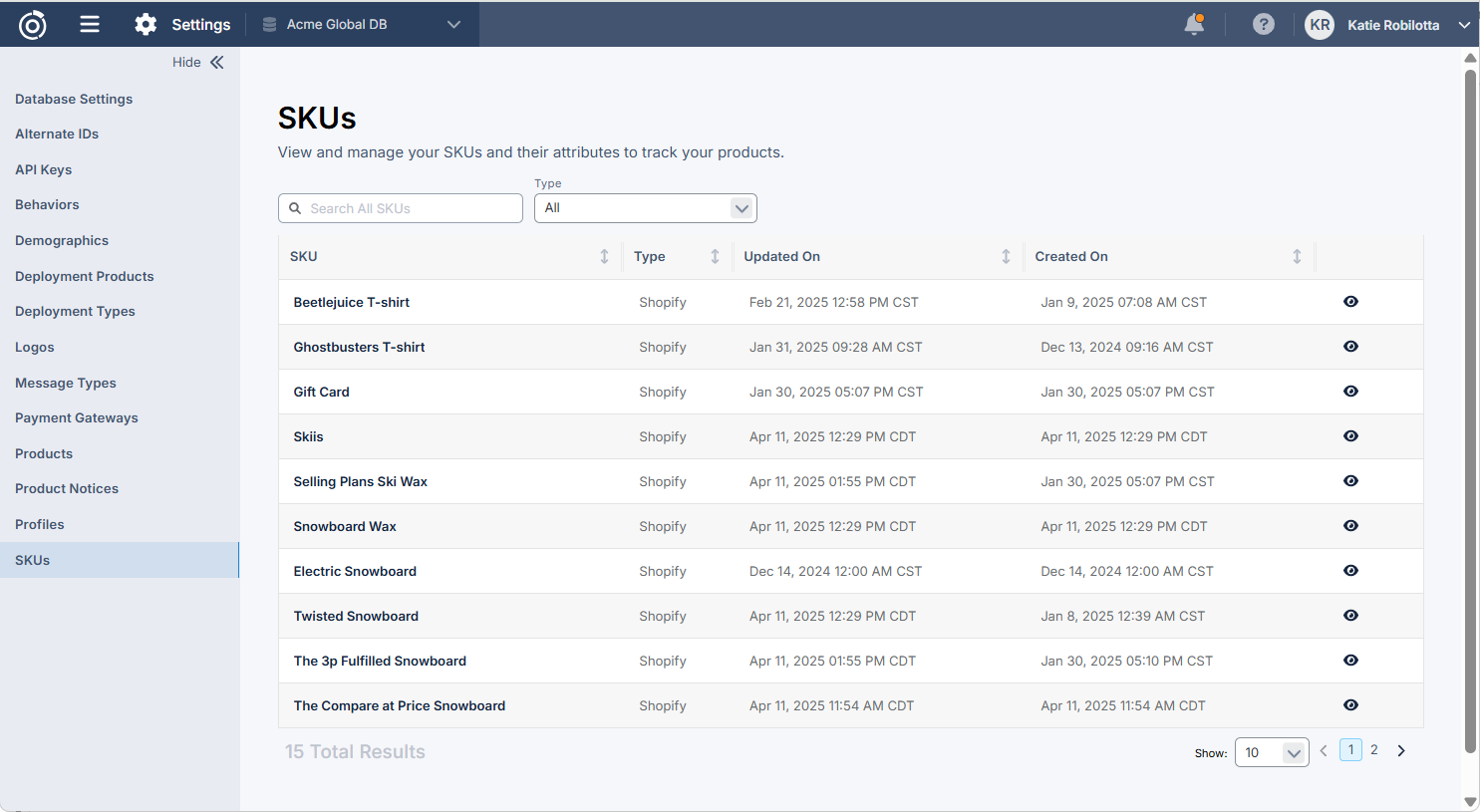Go to Payment Gateways in sidebar

(77, 418)
